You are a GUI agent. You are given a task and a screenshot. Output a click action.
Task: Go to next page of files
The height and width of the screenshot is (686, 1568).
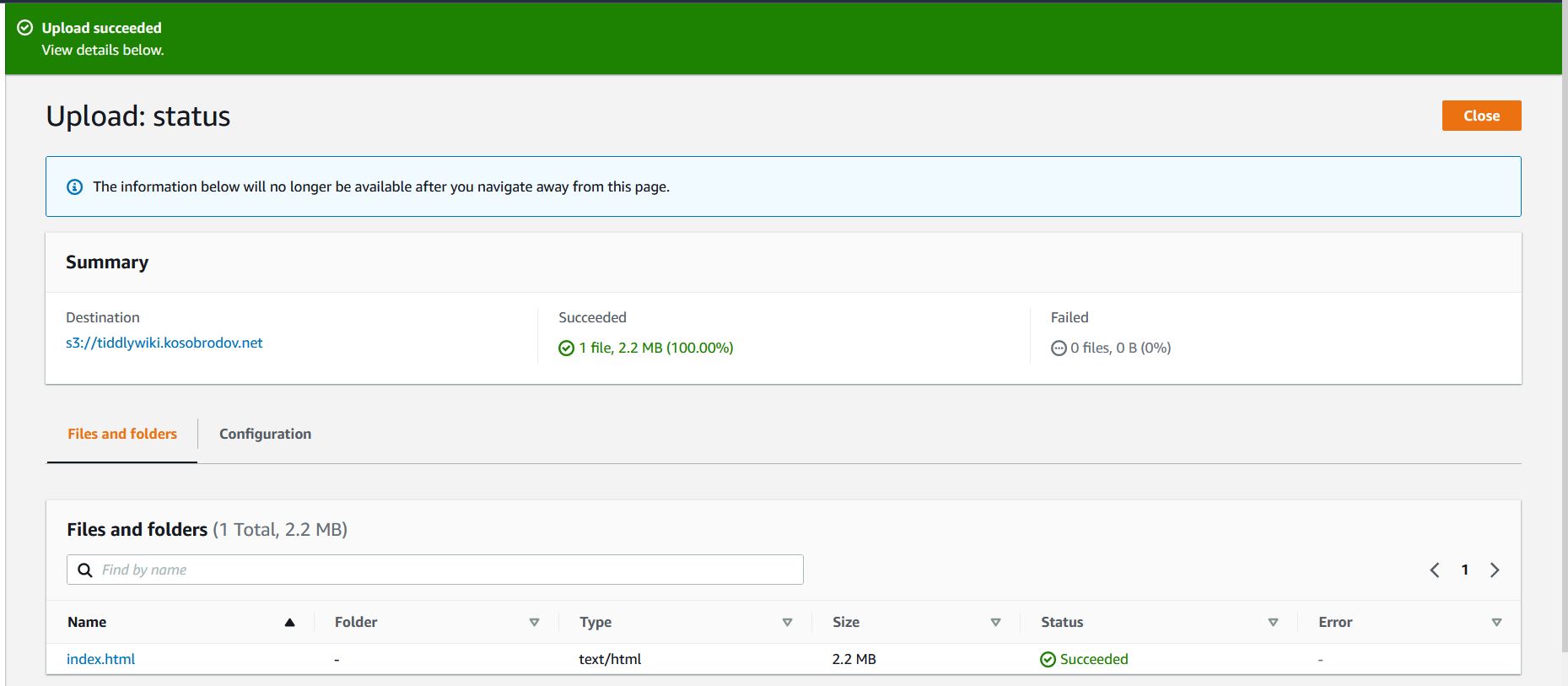(1495, 570)
